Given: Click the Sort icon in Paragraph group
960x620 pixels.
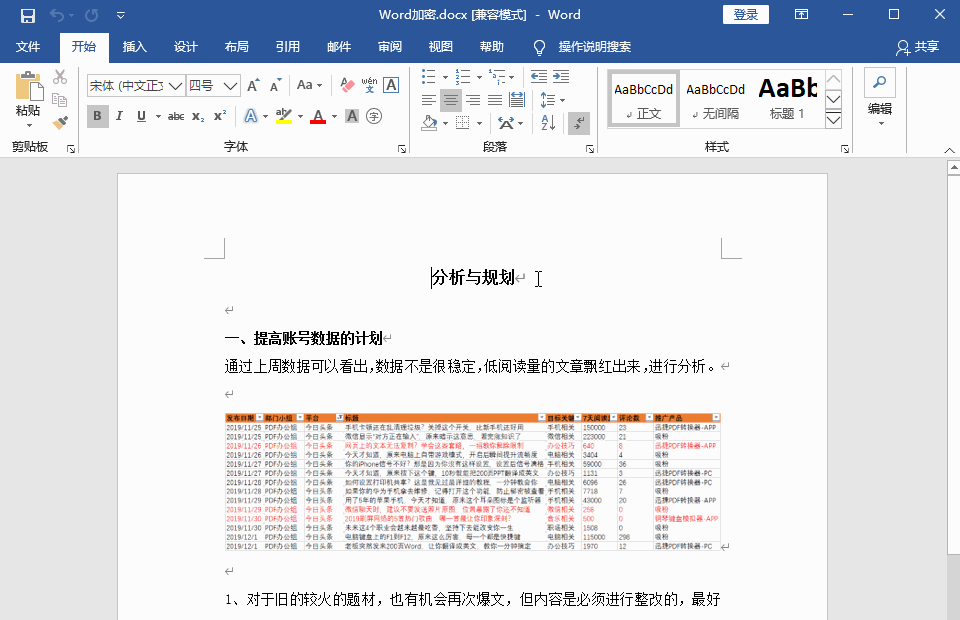Looking at the screenshot, I should pos(547,123).
